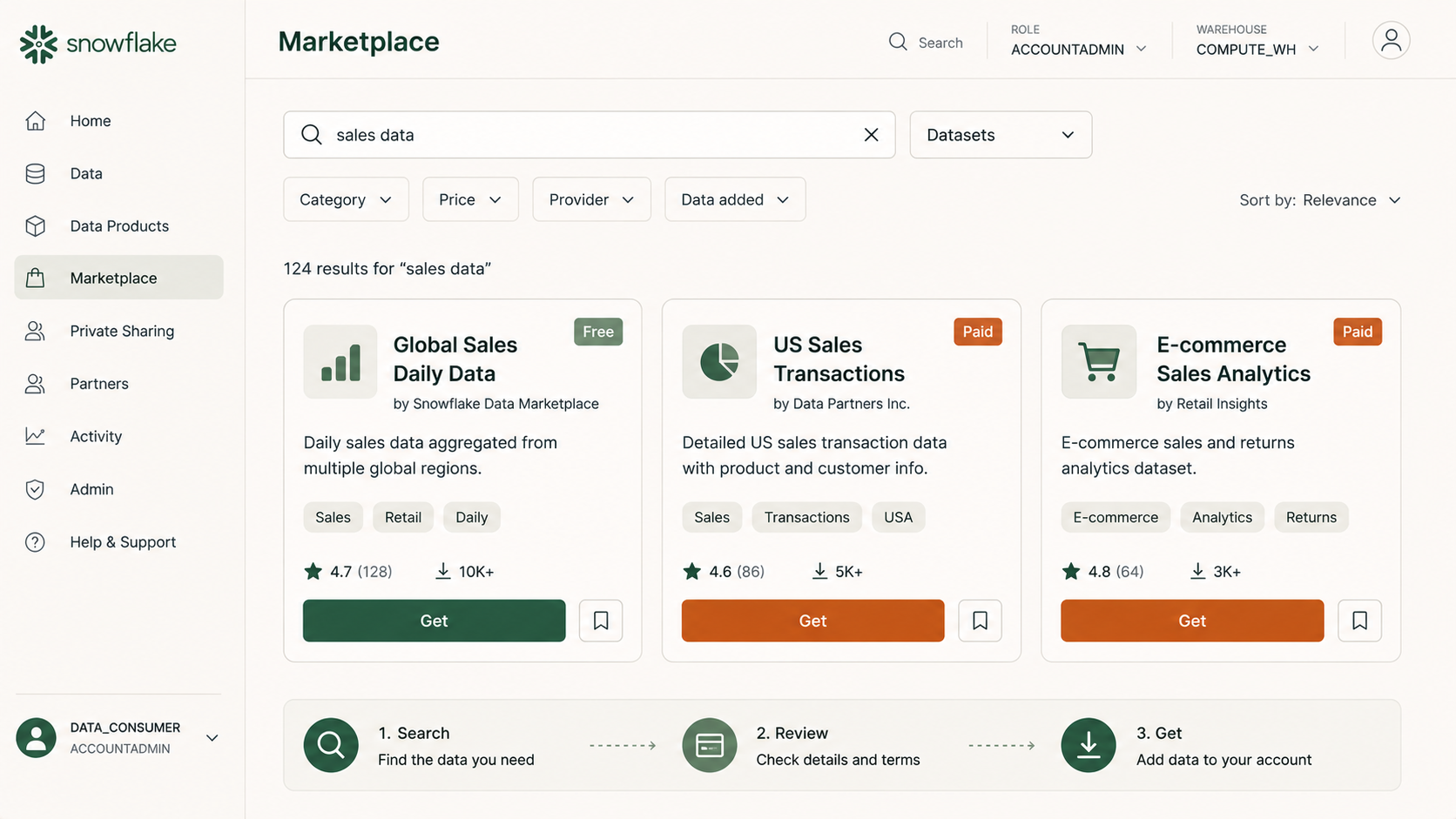1456x819 pixels.
Task: Open the user profile avatar icon
Action: 1391,41
